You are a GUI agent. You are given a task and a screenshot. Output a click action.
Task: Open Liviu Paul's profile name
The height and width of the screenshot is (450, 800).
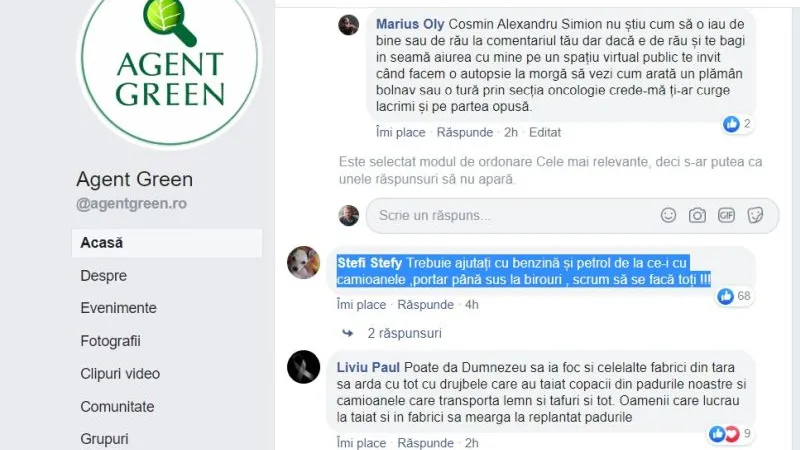point(368,367)
